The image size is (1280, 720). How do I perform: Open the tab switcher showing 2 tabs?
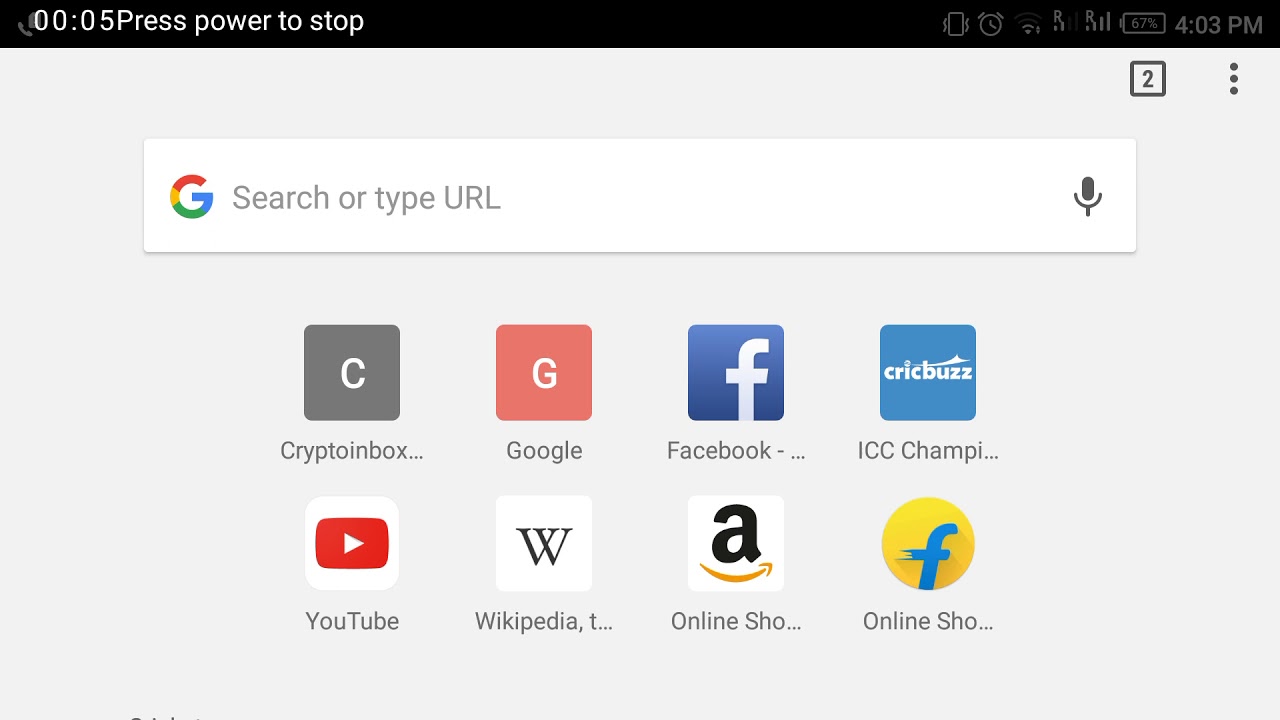pyautogui.click(x=1148, y=79)
